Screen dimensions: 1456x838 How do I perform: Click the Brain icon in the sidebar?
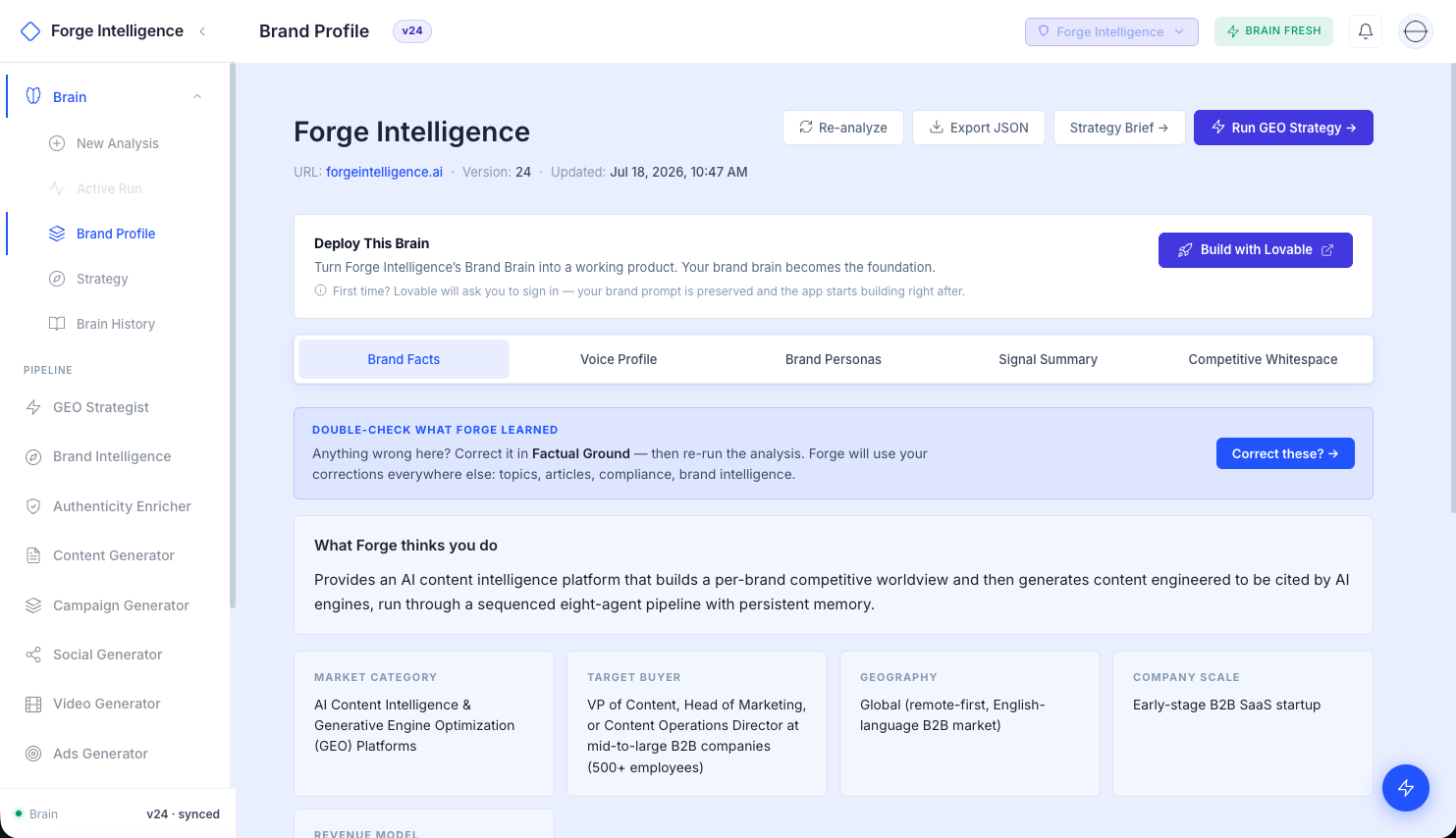[33, 96]
